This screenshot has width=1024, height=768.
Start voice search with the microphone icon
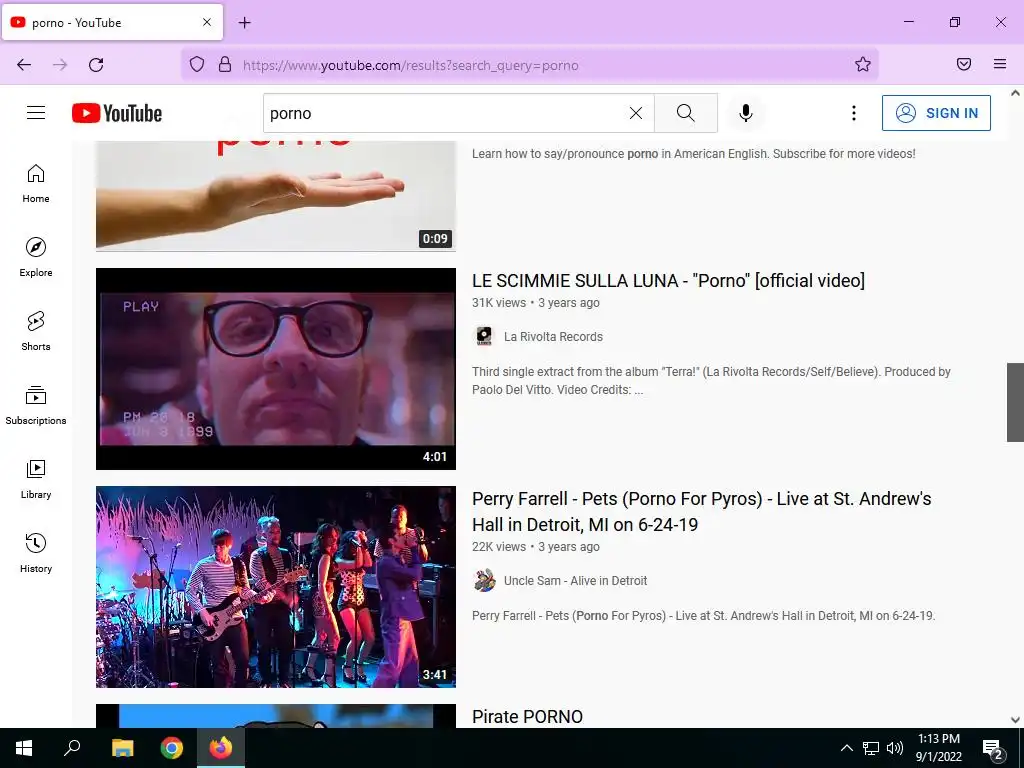(746, 113)
